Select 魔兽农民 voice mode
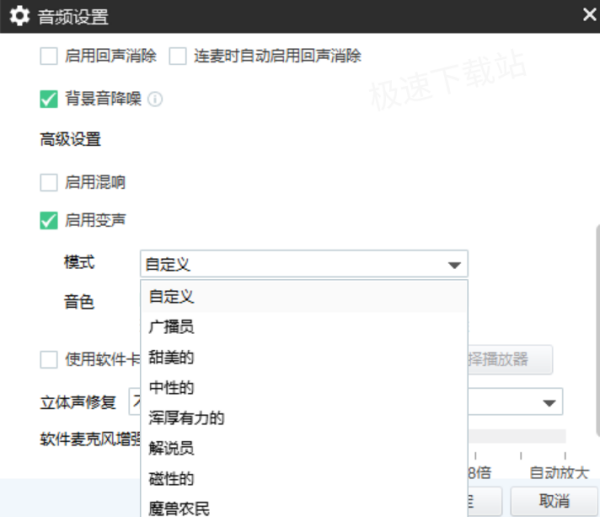 [304, 508]
